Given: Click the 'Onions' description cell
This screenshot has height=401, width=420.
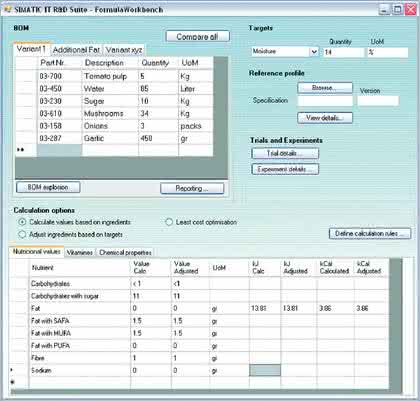Looking at the screenshot, I should tap(110, 126).
